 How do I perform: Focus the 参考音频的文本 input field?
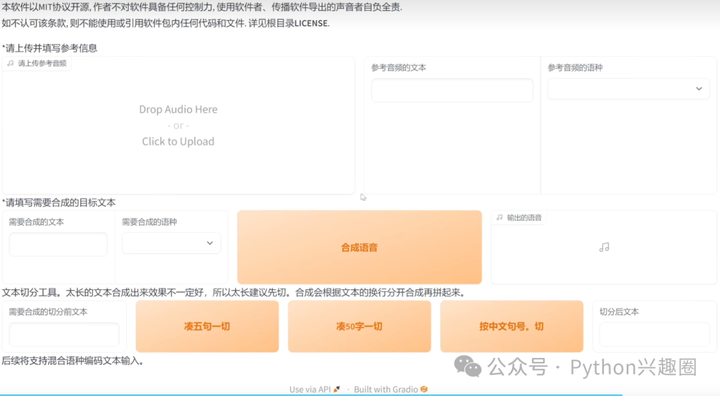tap(452, 90)
